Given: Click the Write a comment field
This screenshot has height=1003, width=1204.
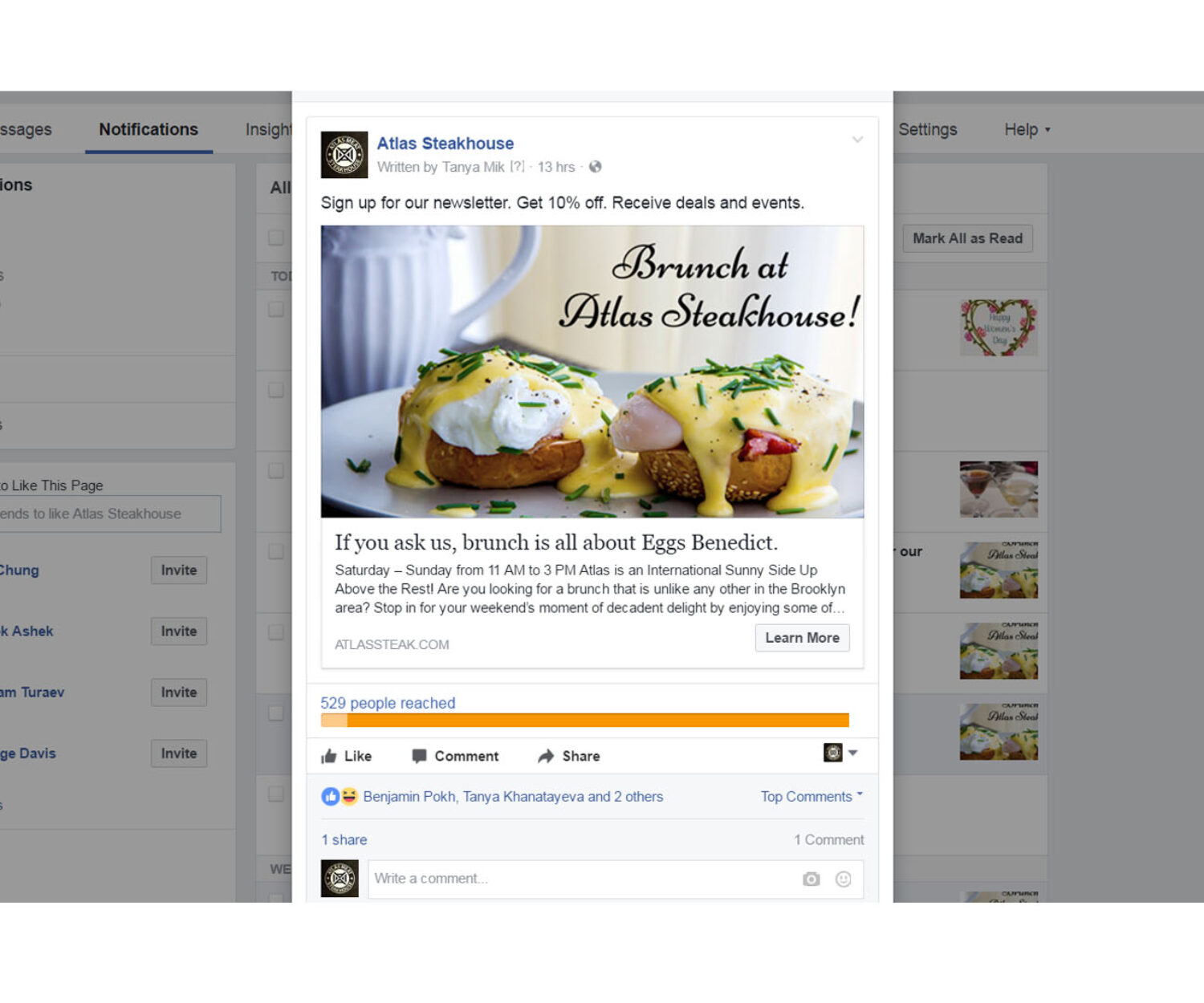Looking at the screenshot, I should pos(616,879).
